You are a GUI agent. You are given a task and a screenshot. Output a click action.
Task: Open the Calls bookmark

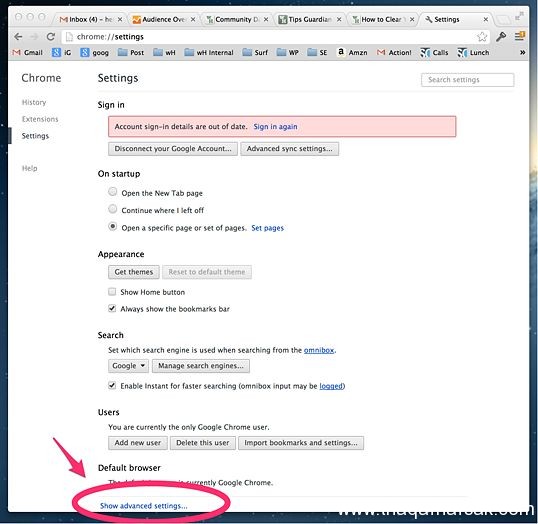(x=434, y=53)
